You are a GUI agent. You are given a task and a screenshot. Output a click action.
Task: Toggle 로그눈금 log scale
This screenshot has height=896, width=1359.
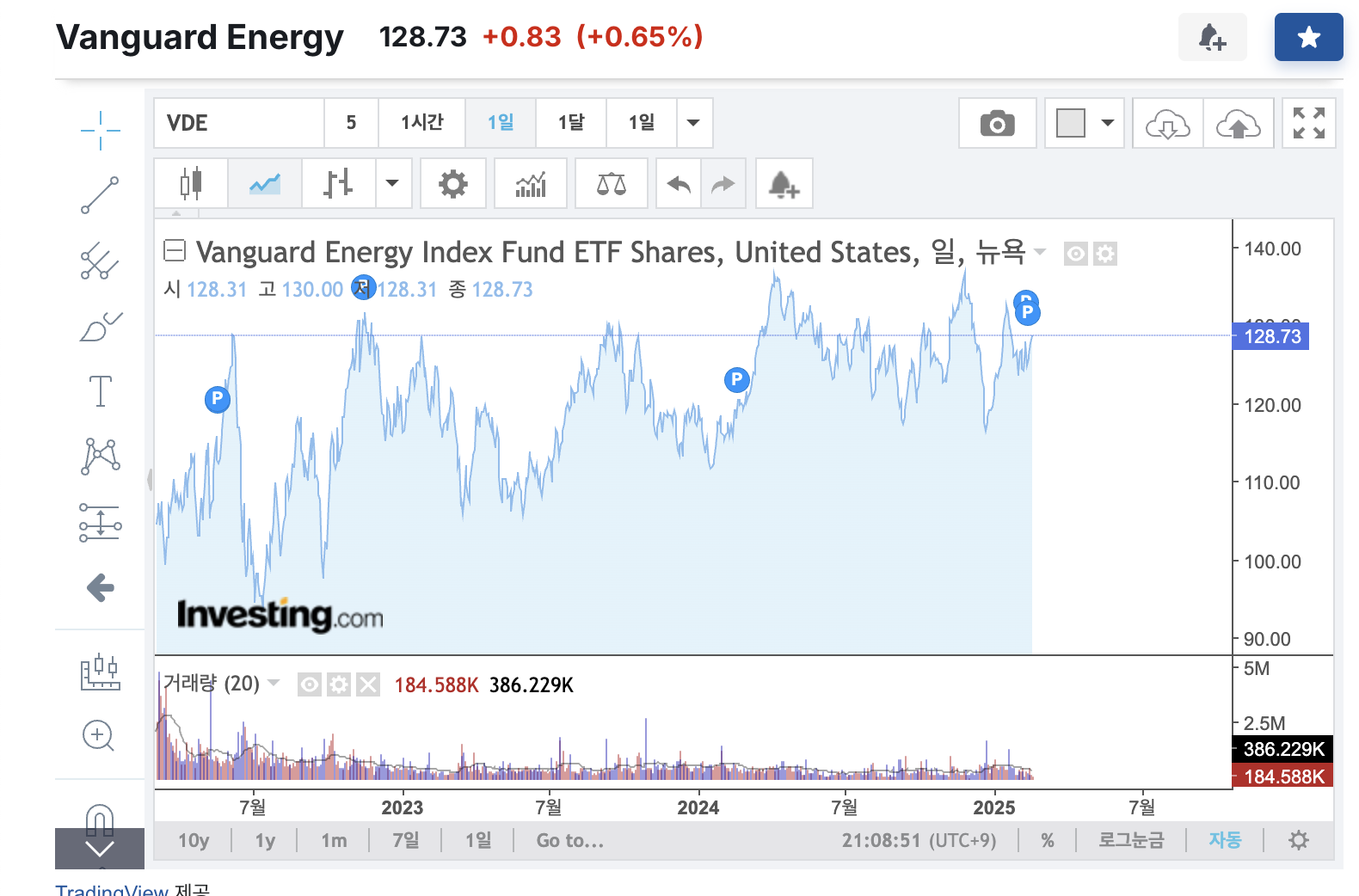click(1131, 840)
